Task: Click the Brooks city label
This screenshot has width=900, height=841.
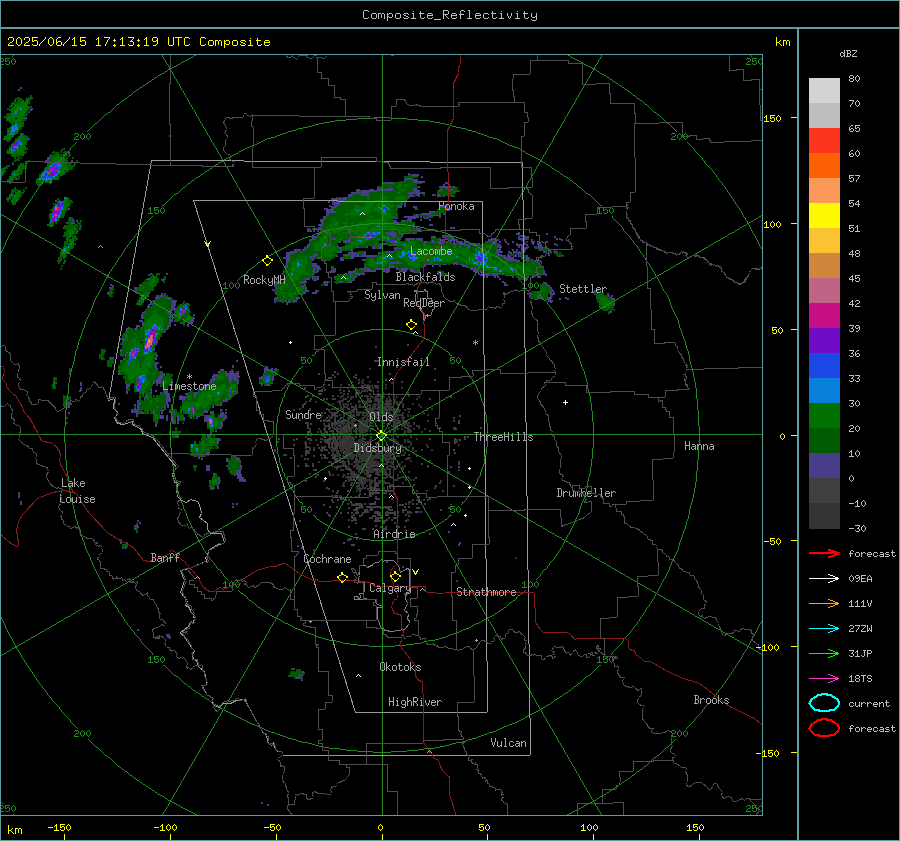Action: pos(711,700)
